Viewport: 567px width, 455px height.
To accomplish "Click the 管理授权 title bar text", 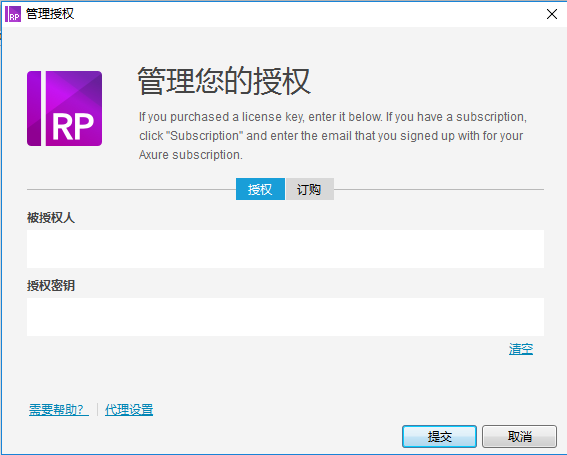I will coord(50,14).
